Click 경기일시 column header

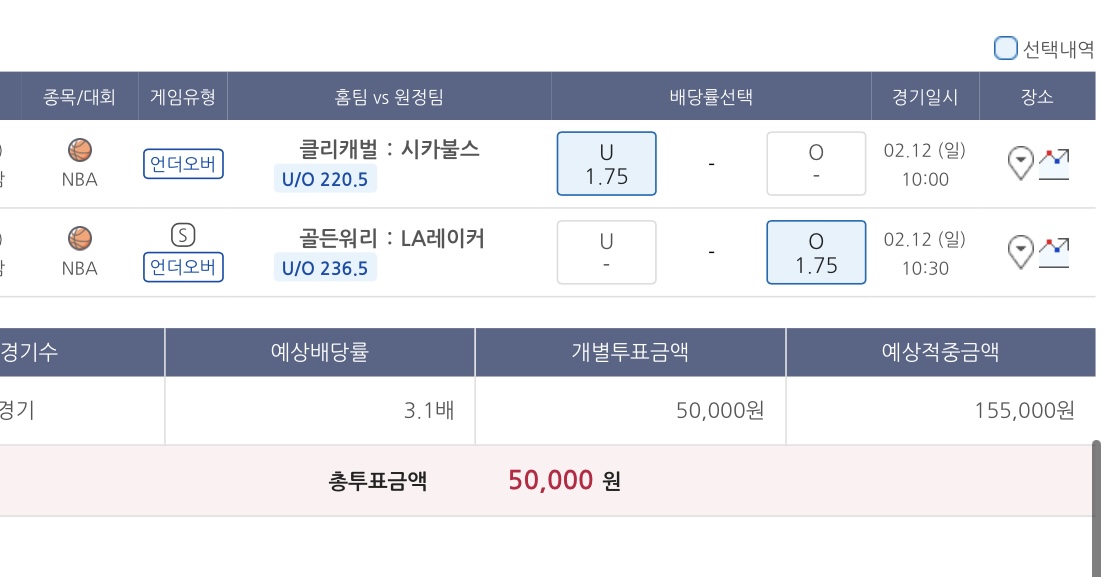[925, 96]
